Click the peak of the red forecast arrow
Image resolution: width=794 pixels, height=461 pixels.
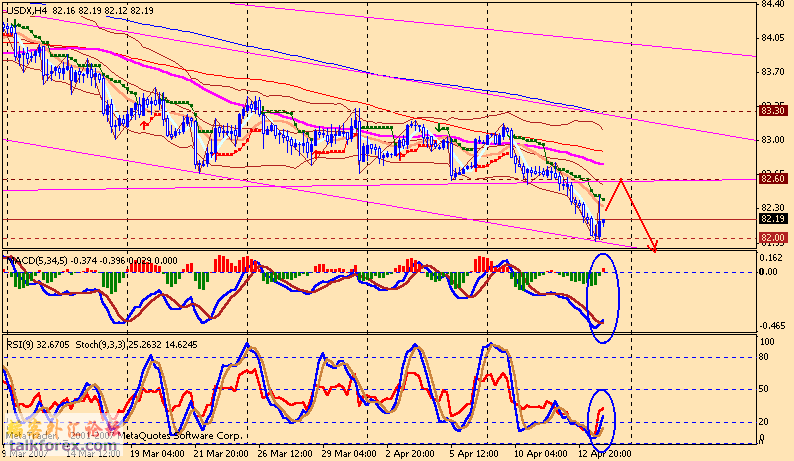[x=622, y=180]
